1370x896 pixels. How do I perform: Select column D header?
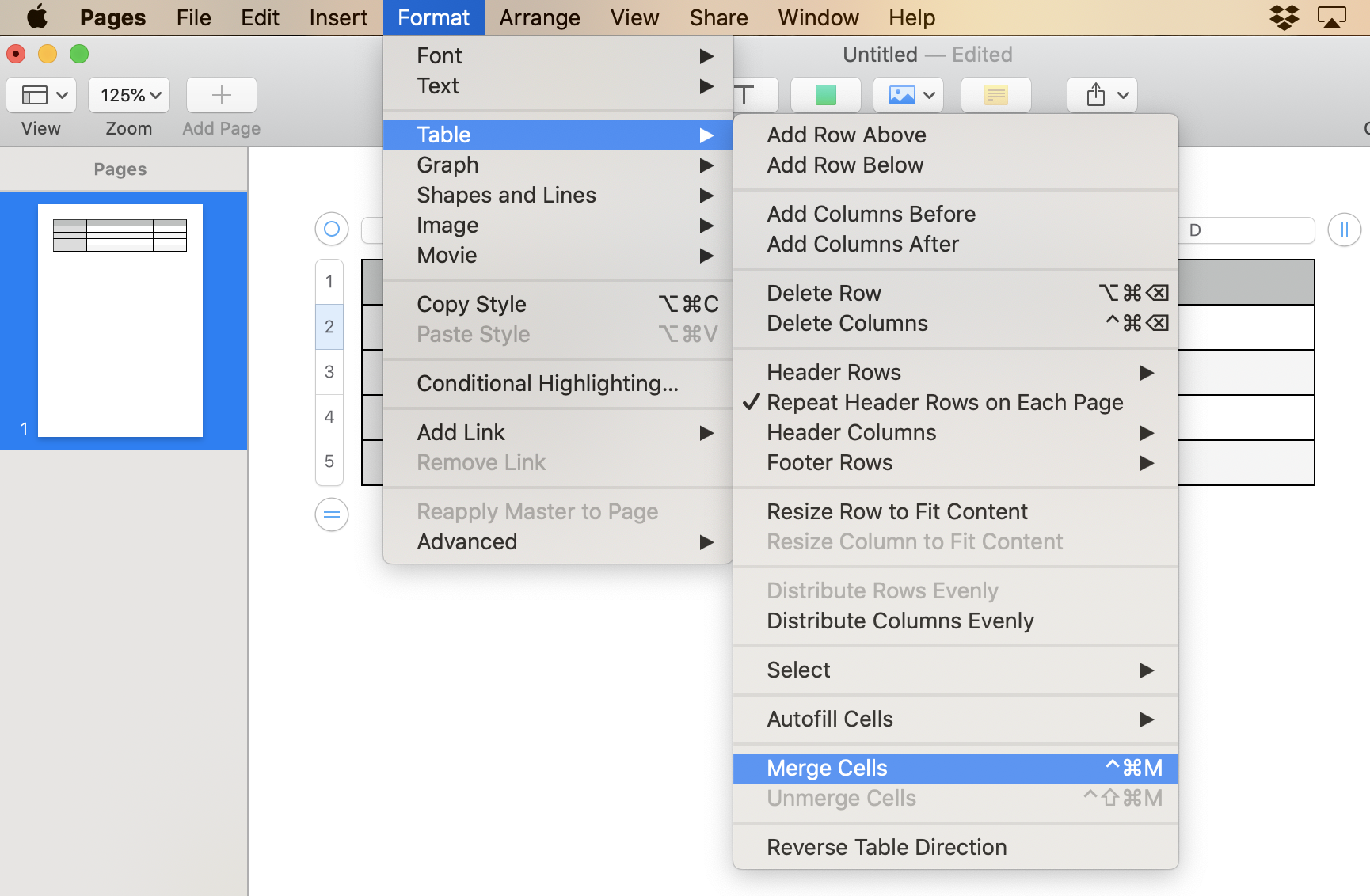pyautogui.click(x=1246, y=230)
